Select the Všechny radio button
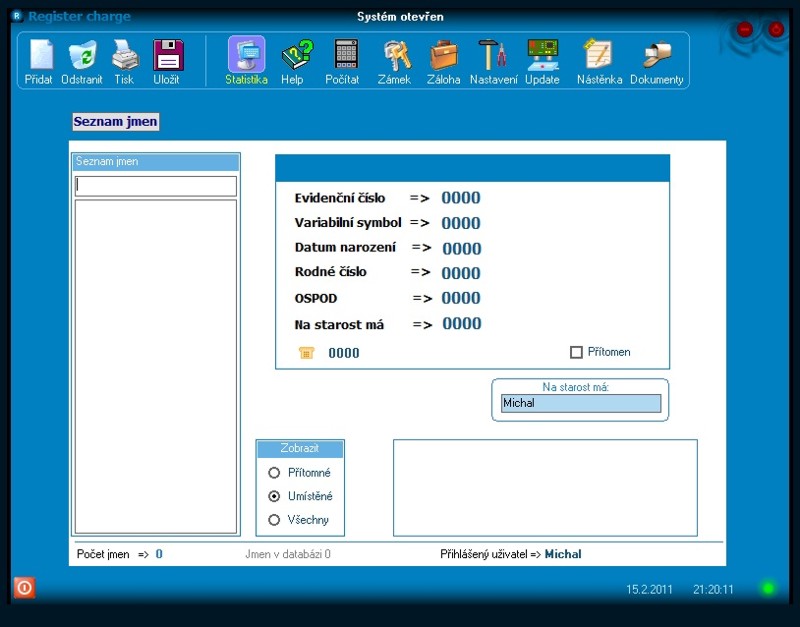The height and width of the screenshot is (627, 800). coord(274,520)
